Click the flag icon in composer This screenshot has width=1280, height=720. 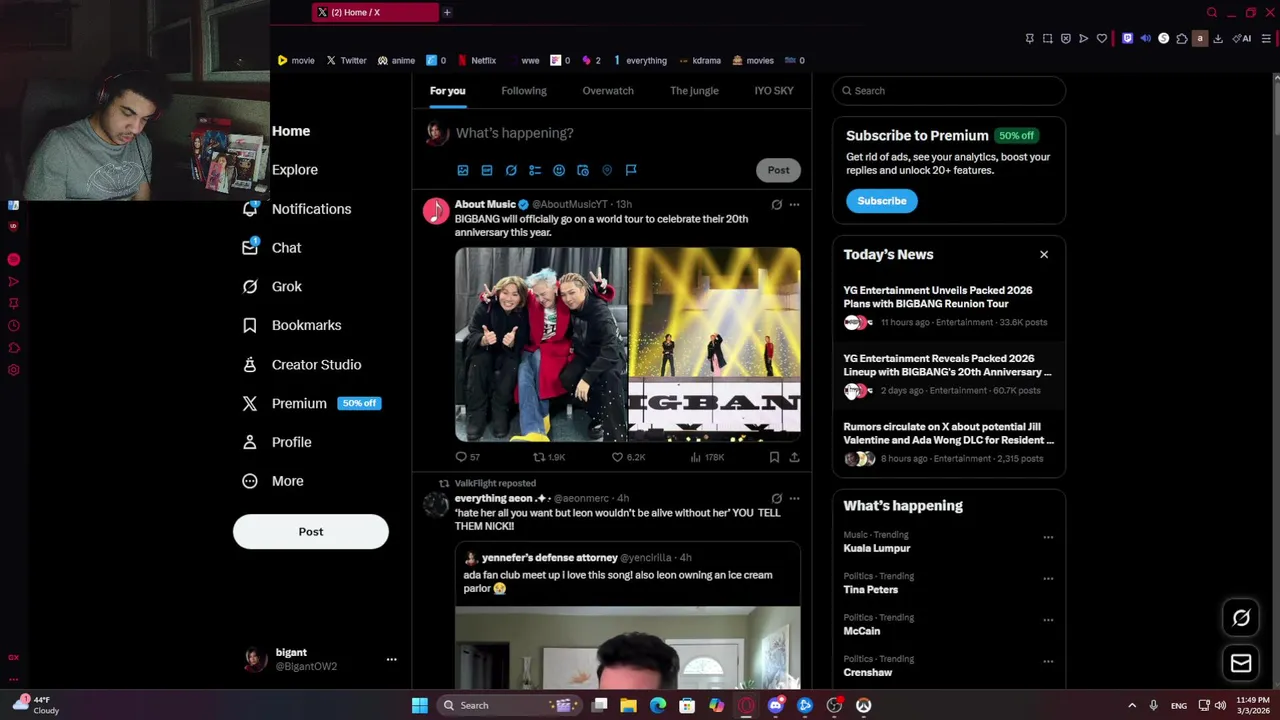[x=631, y=170]
